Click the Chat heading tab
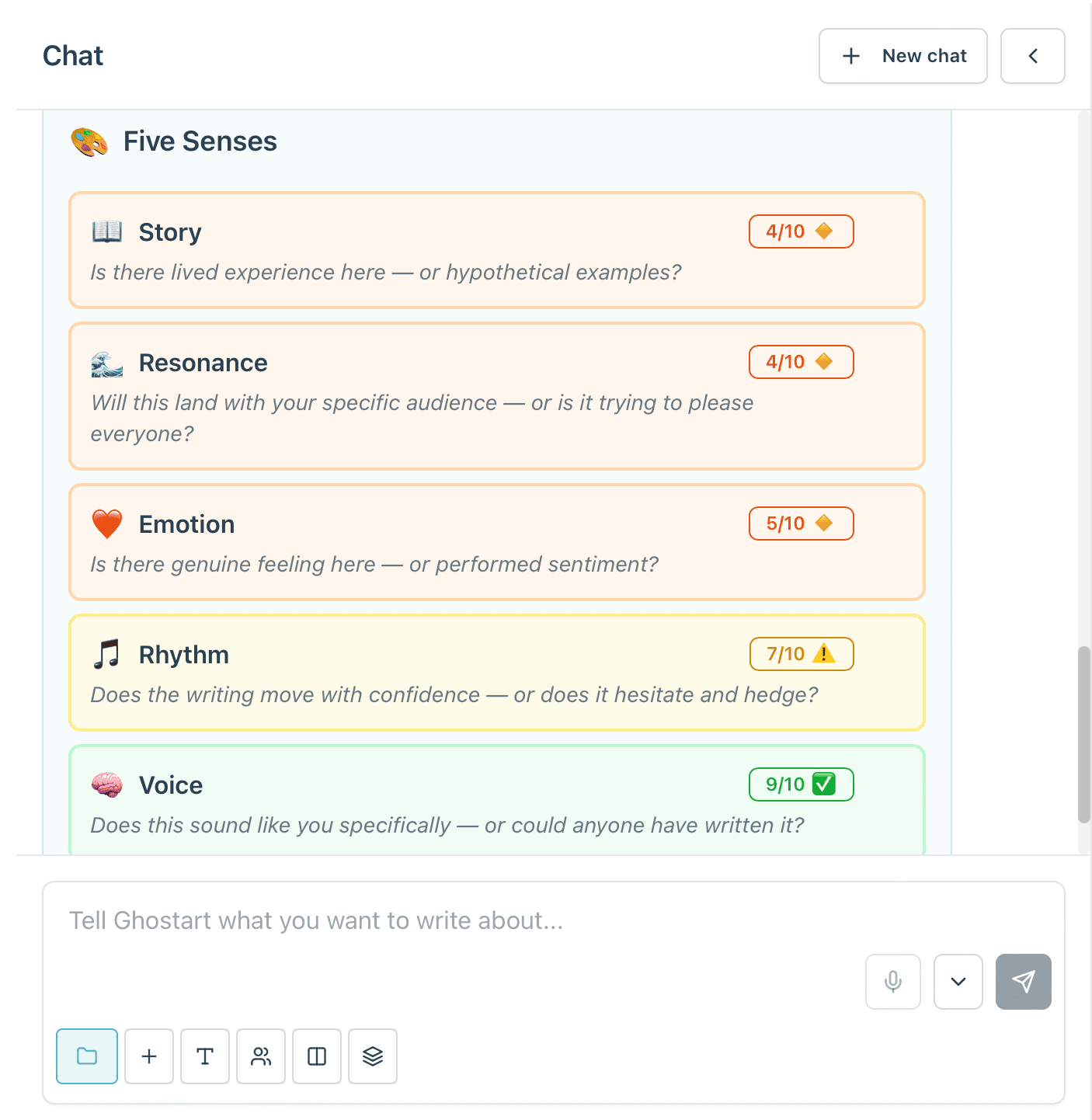This screenshot has height=1120, width=1092. coord(72,55)
